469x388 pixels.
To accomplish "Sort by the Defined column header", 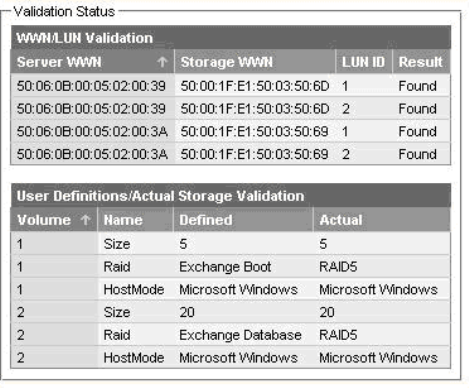I will click(x=243, y=220).
